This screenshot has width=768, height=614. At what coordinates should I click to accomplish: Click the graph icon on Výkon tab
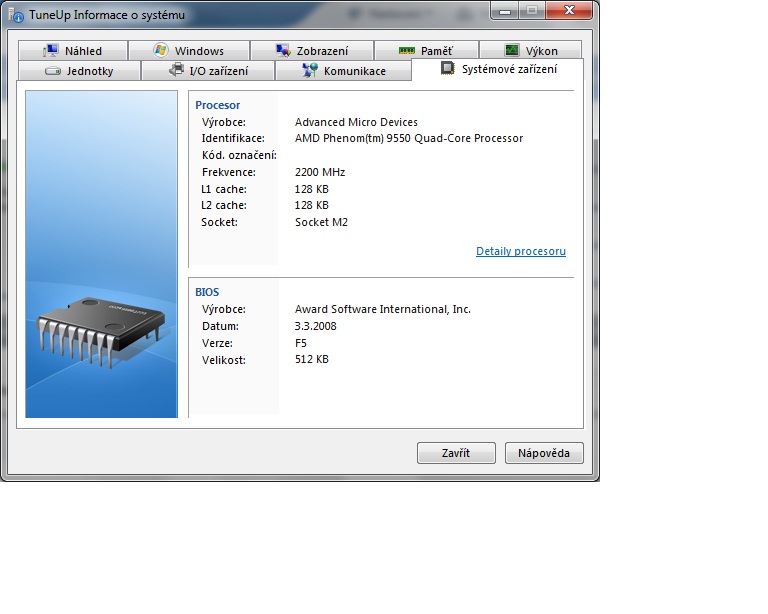coord(511,50)
